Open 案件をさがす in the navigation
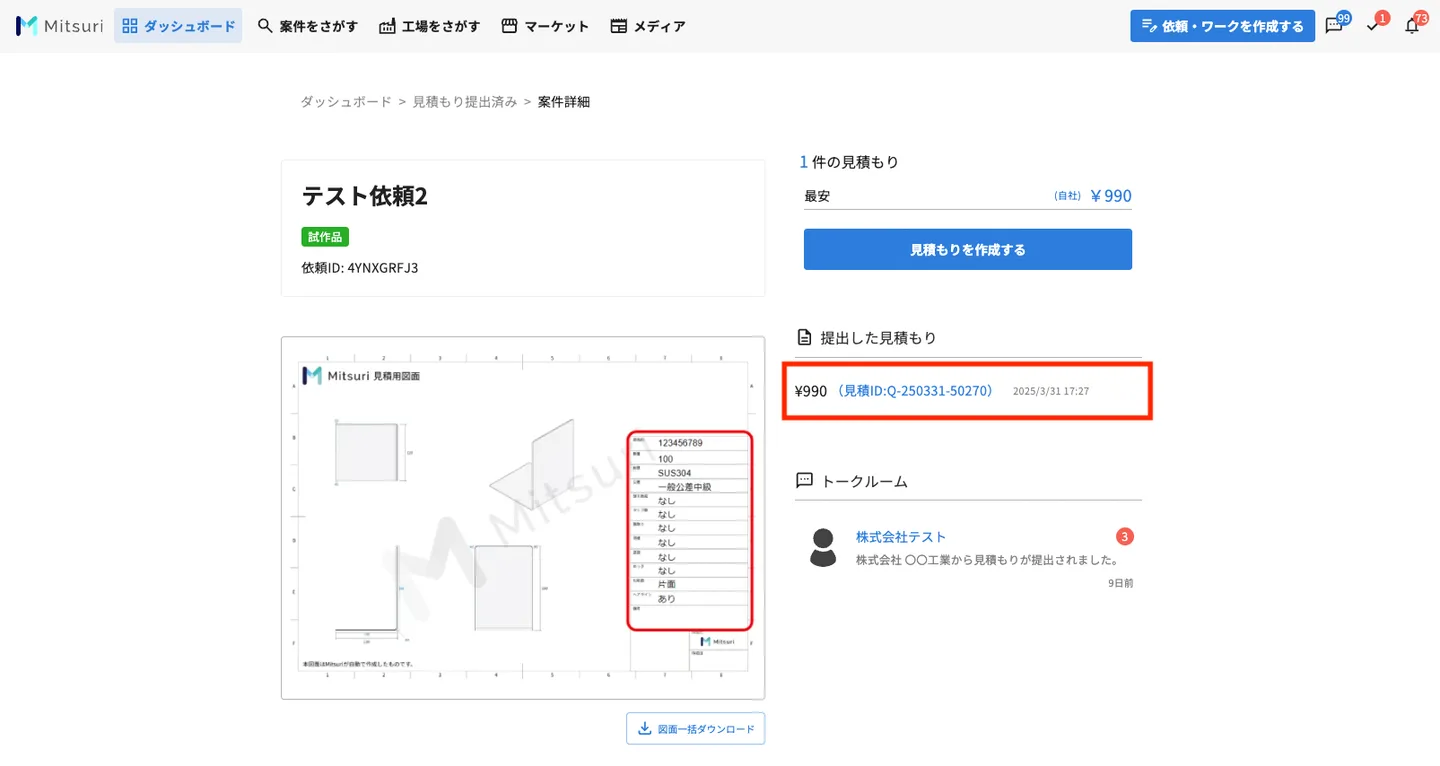 coord(307,26)
